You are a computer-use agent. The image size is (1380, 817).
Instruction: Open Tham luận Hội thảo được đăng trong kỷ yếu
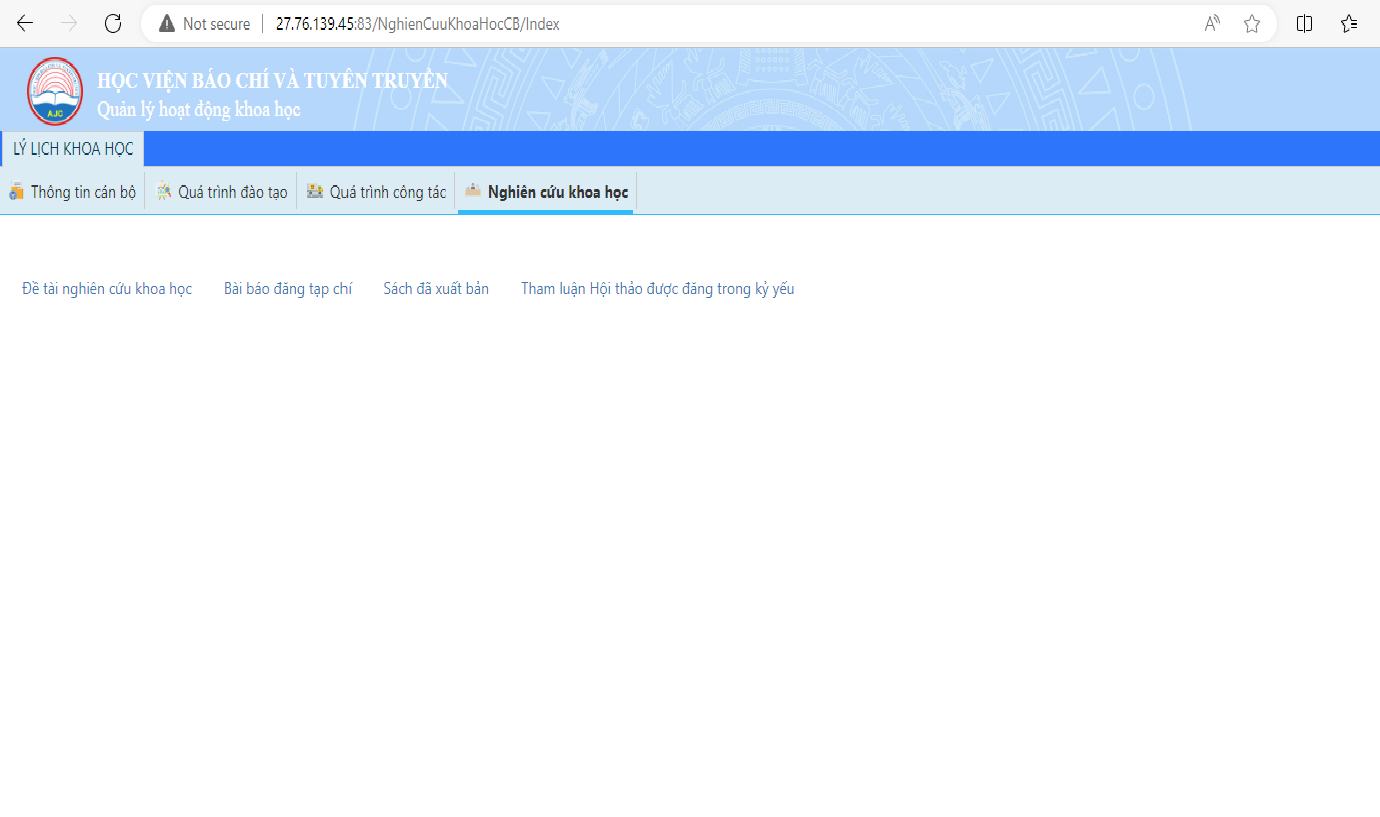(657, 289)
